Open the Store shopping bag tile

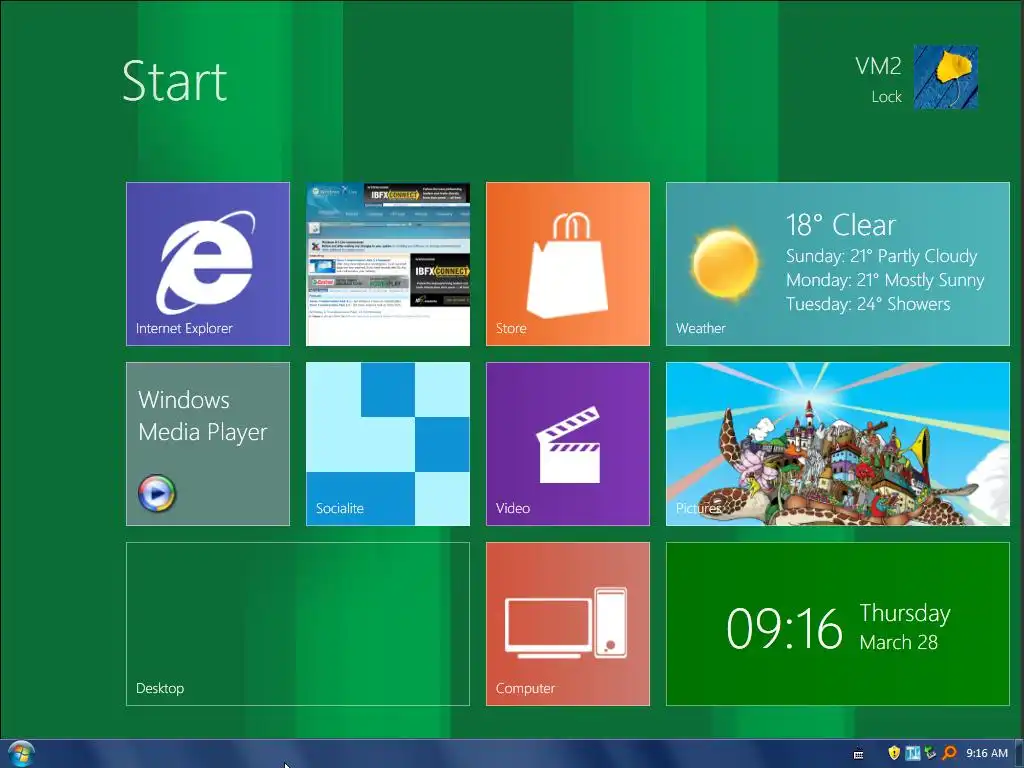(568, 264)
